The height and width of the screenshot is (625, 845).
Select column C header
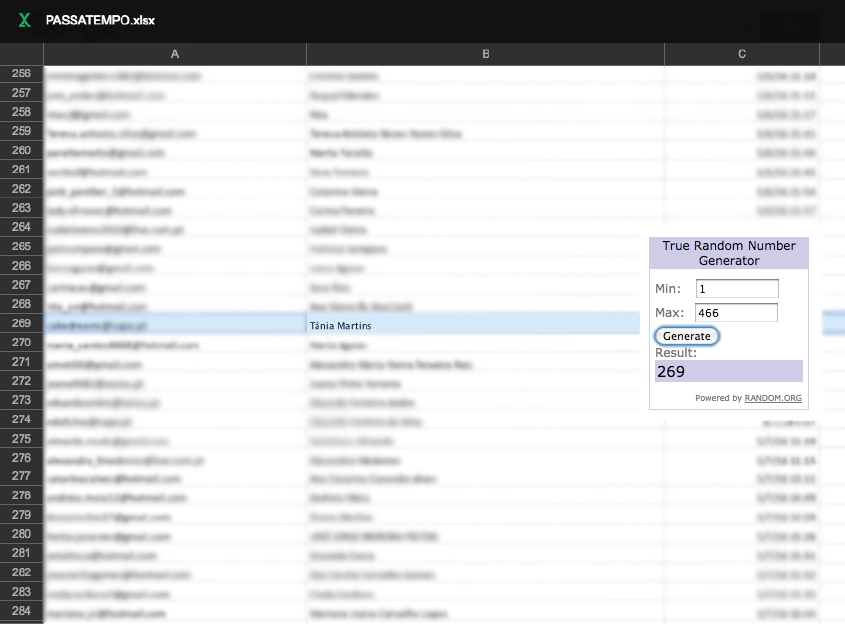742,54
